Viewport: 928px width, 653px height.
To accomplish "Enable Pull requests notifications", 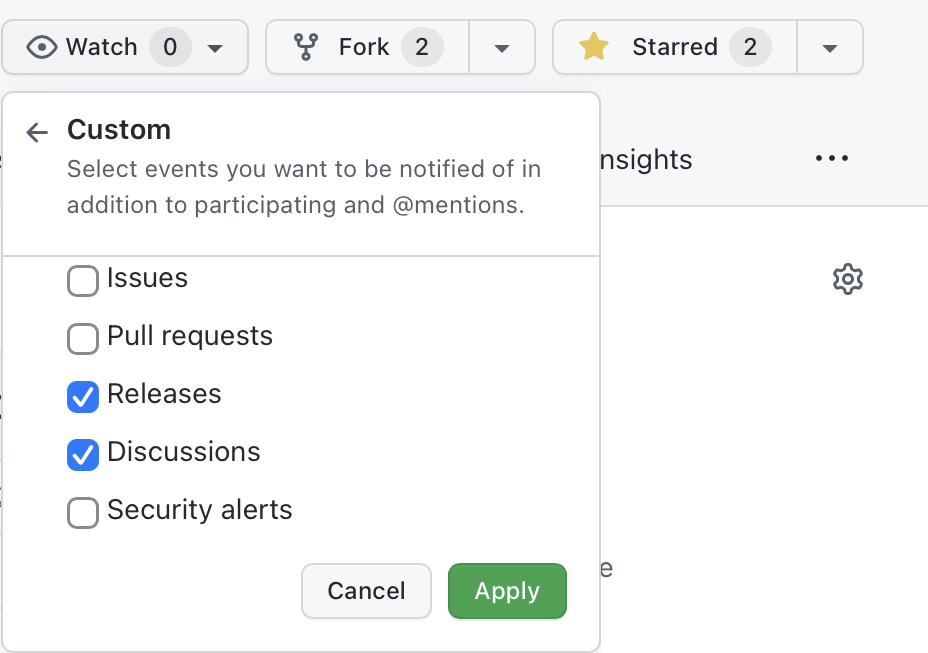I will point(83,339).
